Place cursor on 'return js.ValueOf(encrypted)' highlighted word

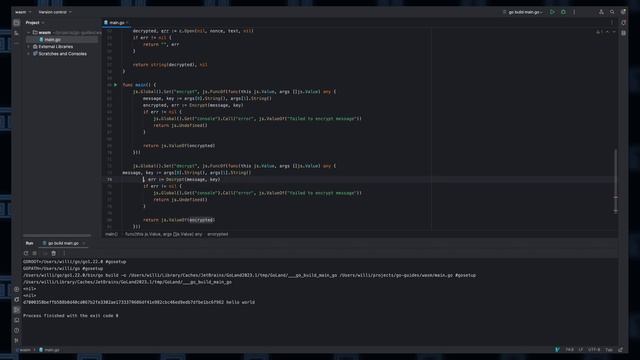click(201, 220)
